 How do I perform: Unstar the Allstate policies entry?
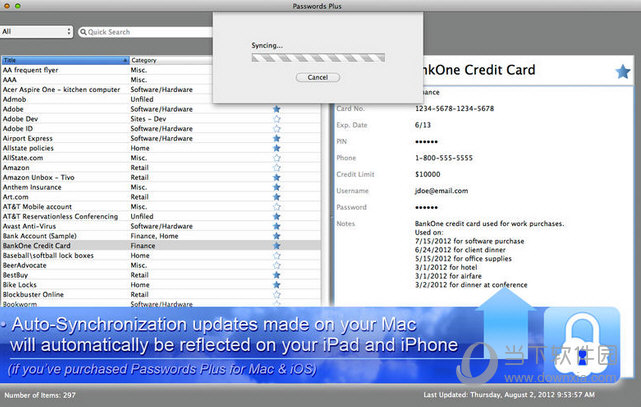click(277, 148)
